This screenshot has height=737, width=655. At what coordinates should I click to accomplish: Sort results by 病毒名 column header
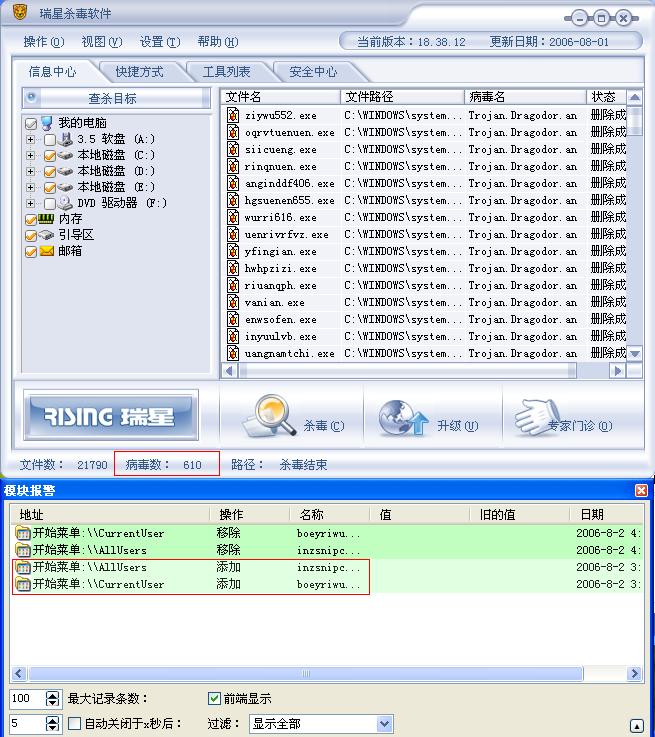click(525, 97)
